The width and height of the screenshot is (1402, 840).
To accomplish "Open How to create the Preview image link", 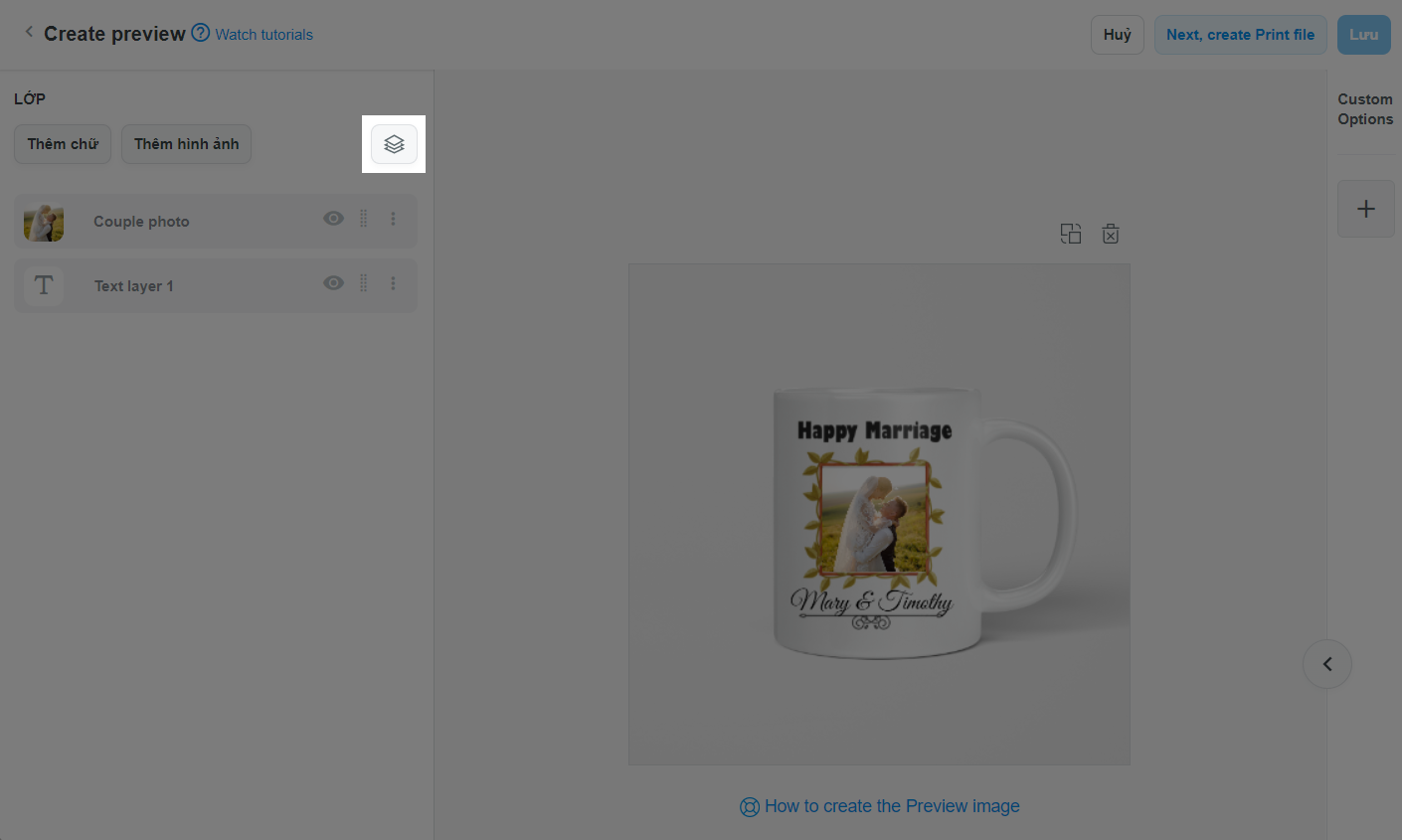I will (892, 806).
